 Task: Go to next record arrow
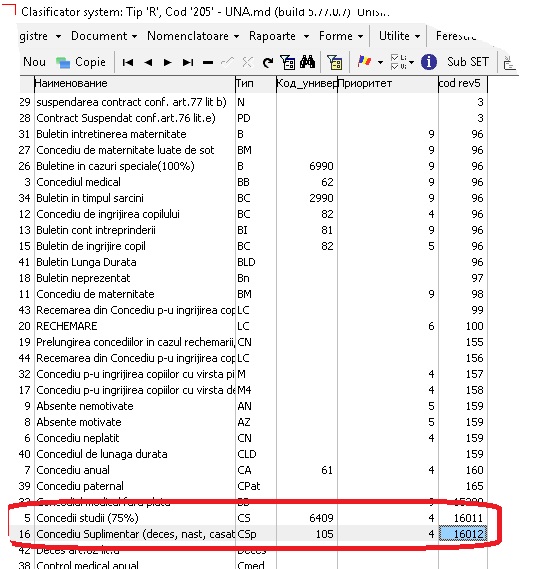(168, 62)
